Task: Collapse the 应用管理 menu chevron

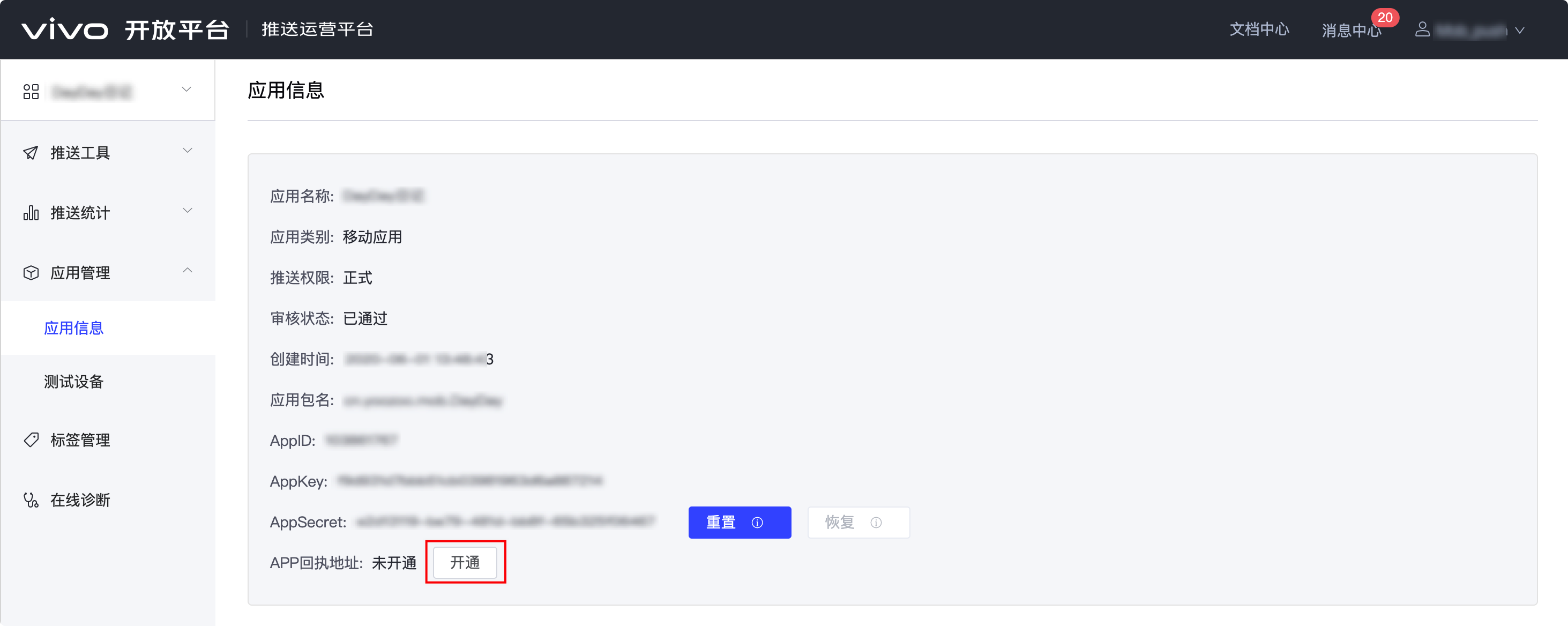Action: (x=188, y=270)
